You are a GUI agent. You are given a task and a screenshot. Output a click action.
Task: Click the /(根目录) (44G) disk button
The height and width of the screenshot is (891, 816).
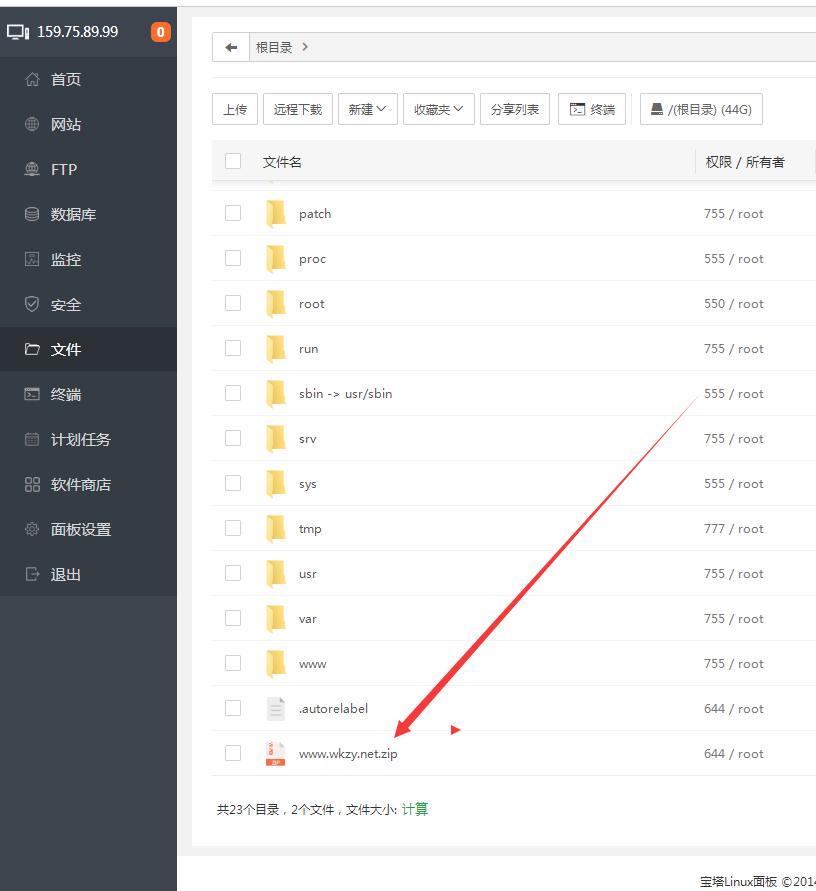coord(701,110)
